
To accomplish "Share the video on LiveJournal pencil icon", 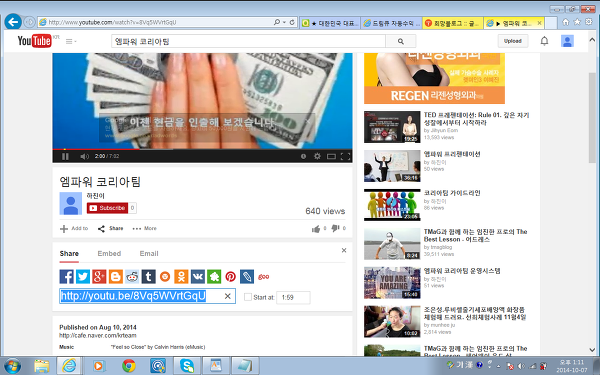I will point(247,276).
